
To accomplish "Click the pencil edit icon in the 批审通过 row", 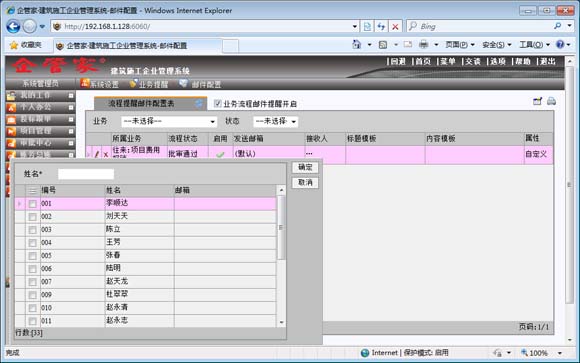I will pyautogui.click(x=97, y=154).
